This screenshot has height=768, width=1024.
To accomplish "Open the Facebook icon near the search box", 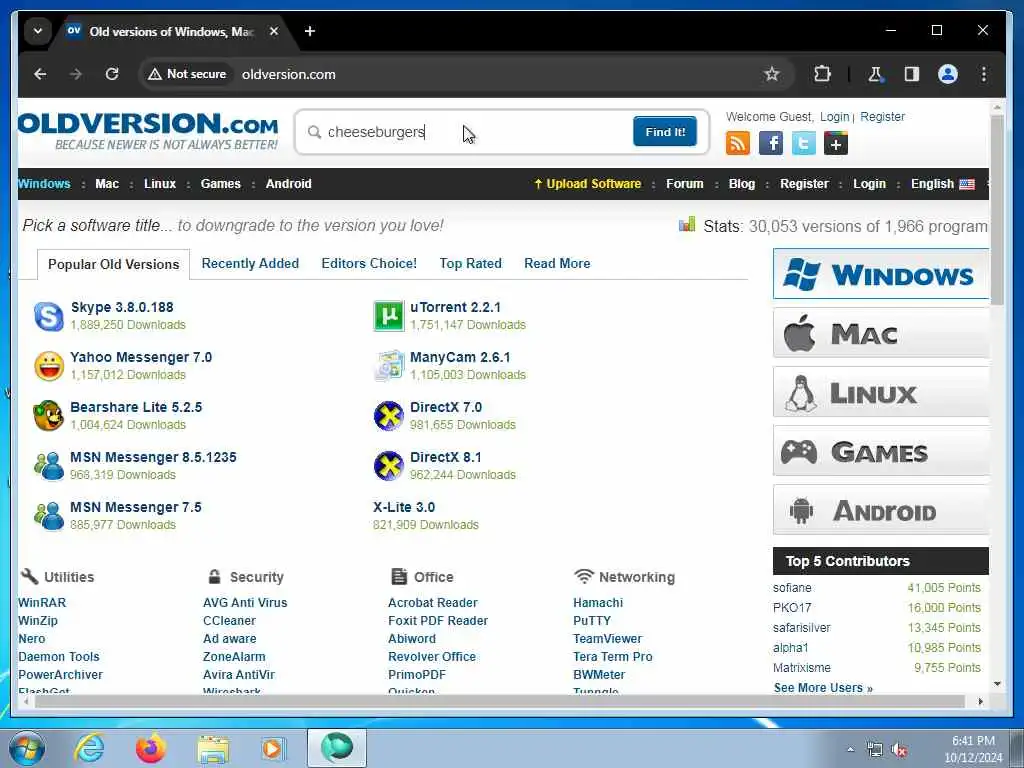I will [771, 143].
